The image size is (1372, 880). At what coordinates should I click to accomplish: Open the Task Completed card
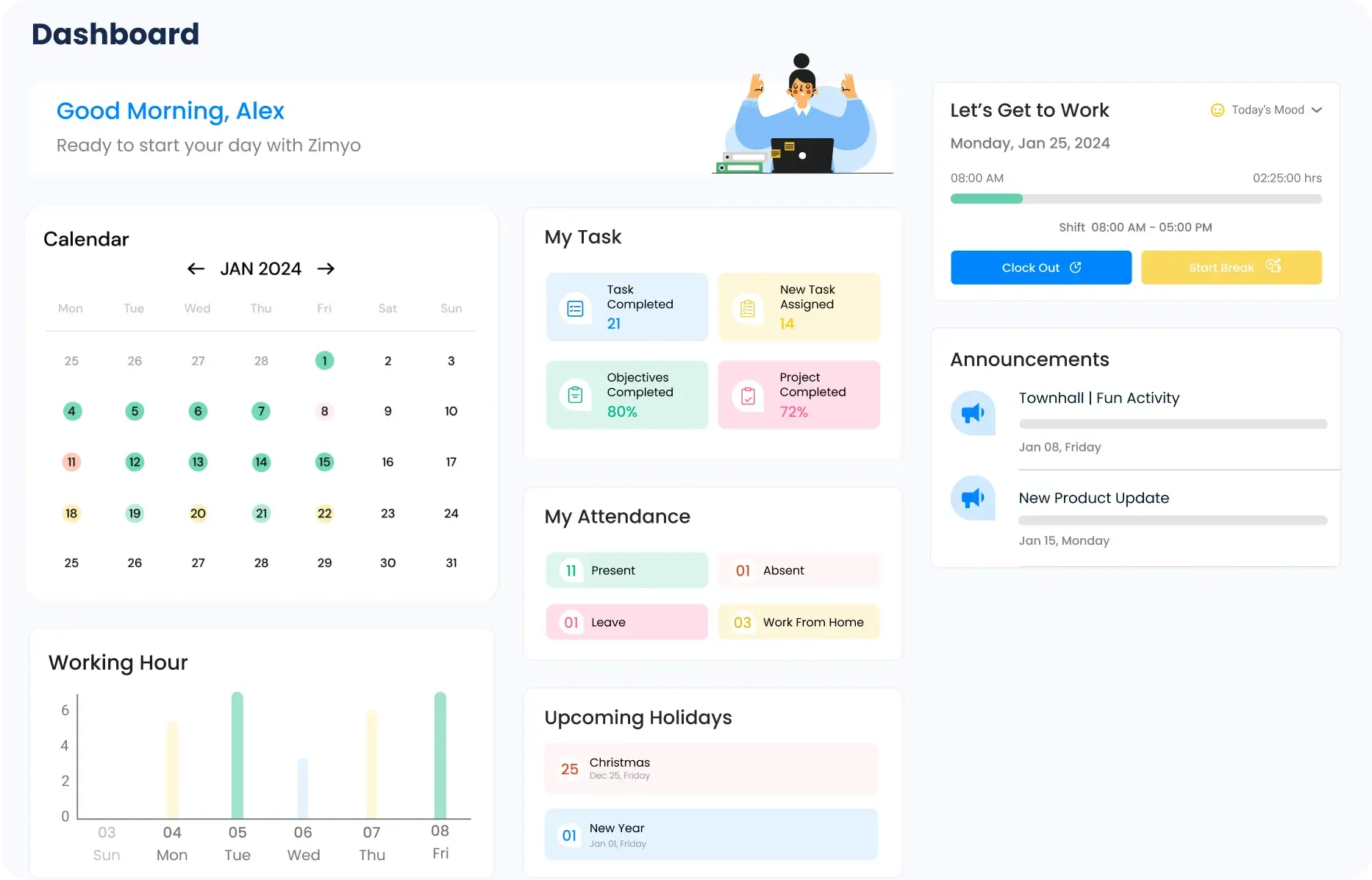(x=627, y=307)
